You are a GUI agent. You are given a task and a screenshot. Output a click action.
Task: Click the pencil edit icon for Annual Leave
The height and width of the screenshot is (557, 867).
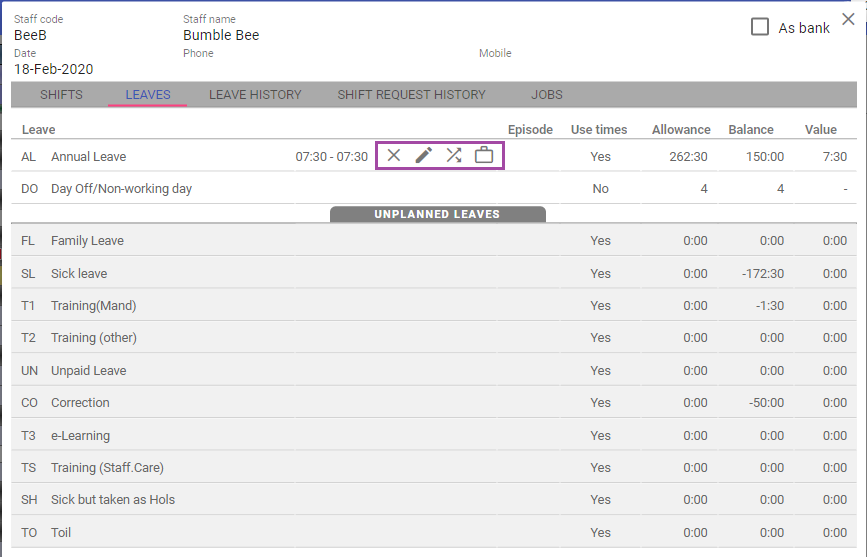click(424, 155)
